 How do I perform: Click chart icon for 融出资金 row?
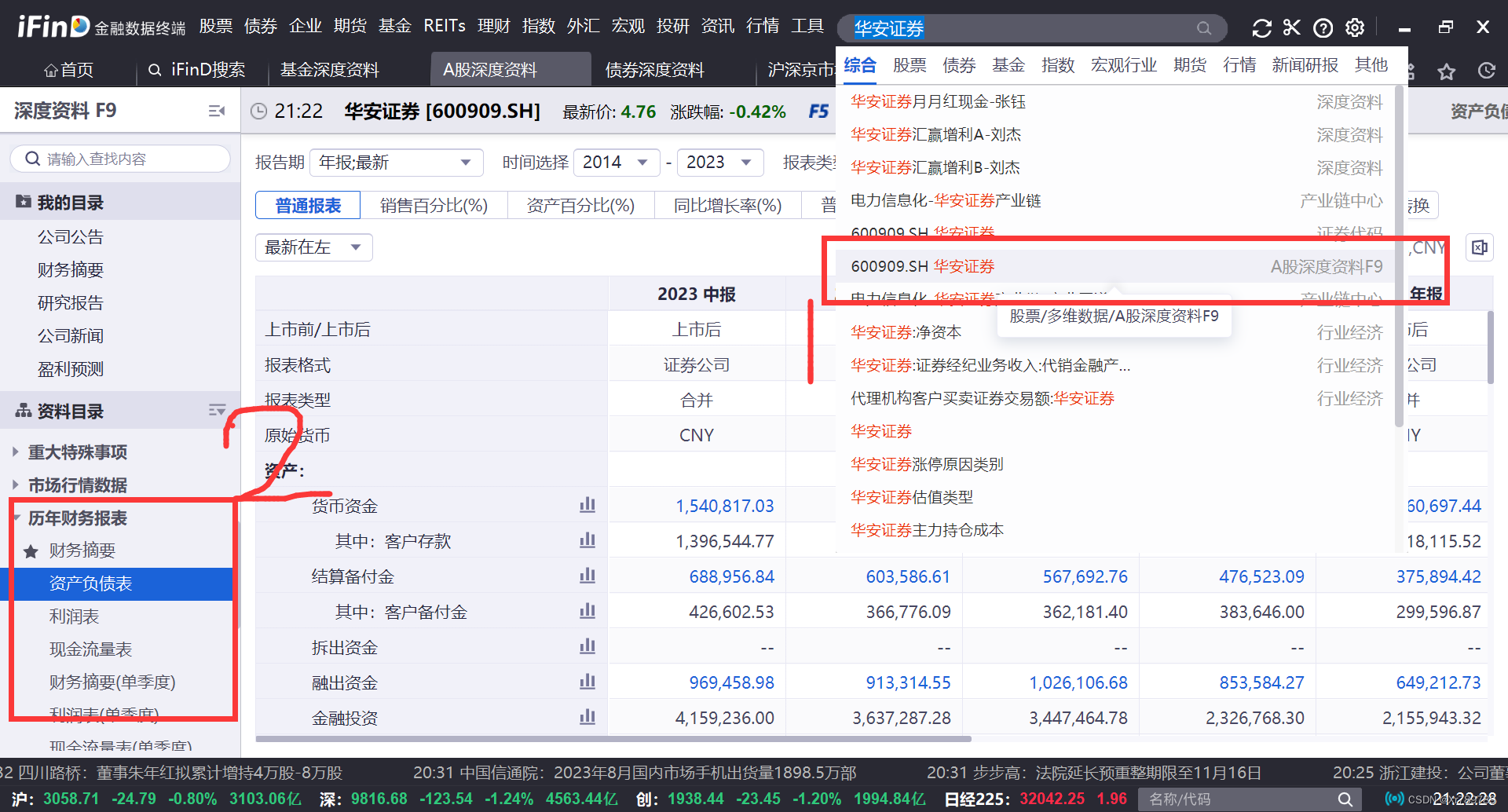pos(587,682)
